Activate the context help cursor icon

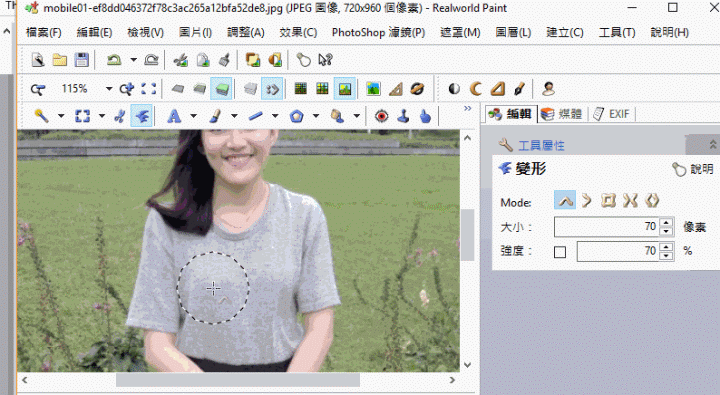(325, 60)
